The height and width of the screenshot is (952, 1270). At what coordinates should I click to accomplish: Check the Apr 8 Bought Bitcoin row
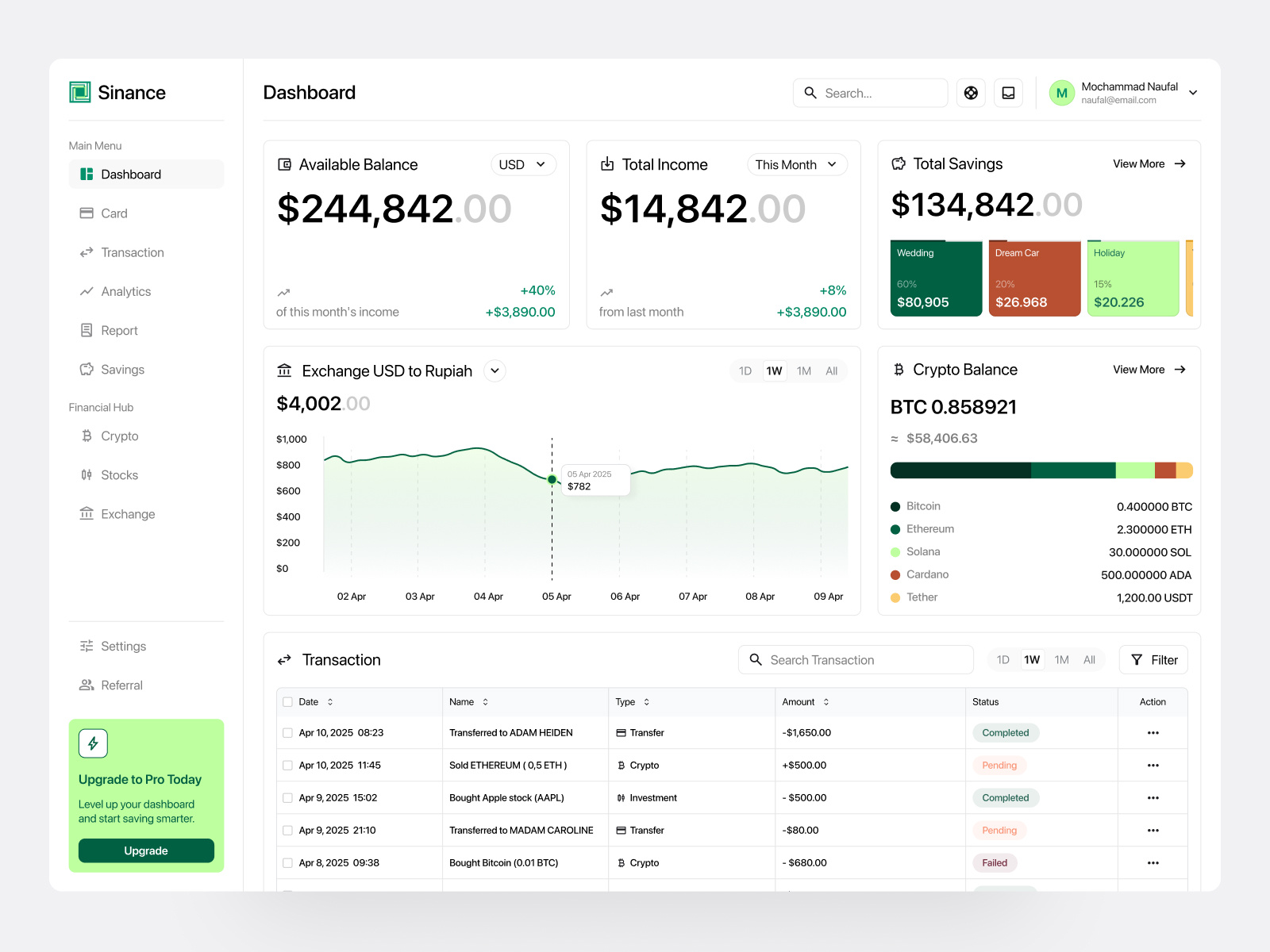pyautogui.click(x=287, y=862)
